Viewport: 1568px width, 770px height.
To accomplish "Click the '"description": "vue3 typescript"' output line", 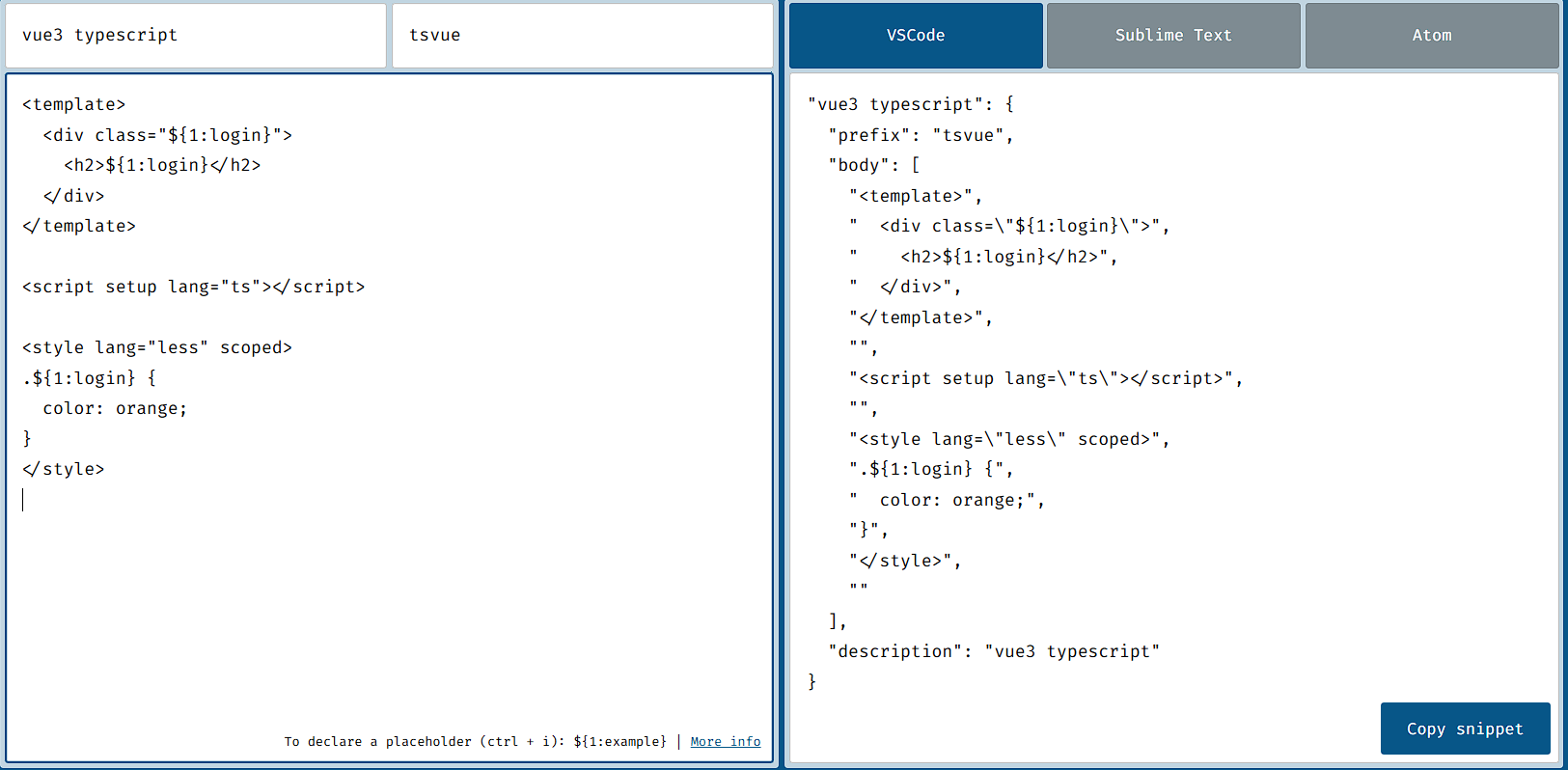I will [994, 651].
